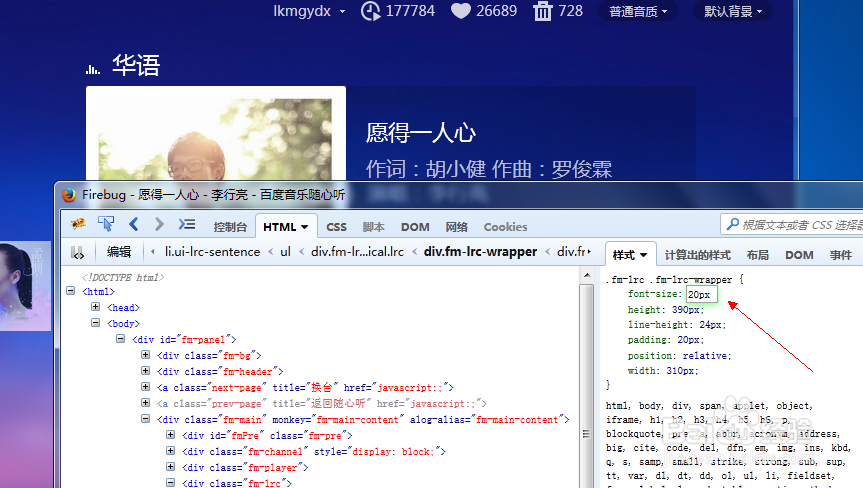This screenshot has width=863, height=488.
Task: Click the 华语 channel heading
Action: (136, 65)
